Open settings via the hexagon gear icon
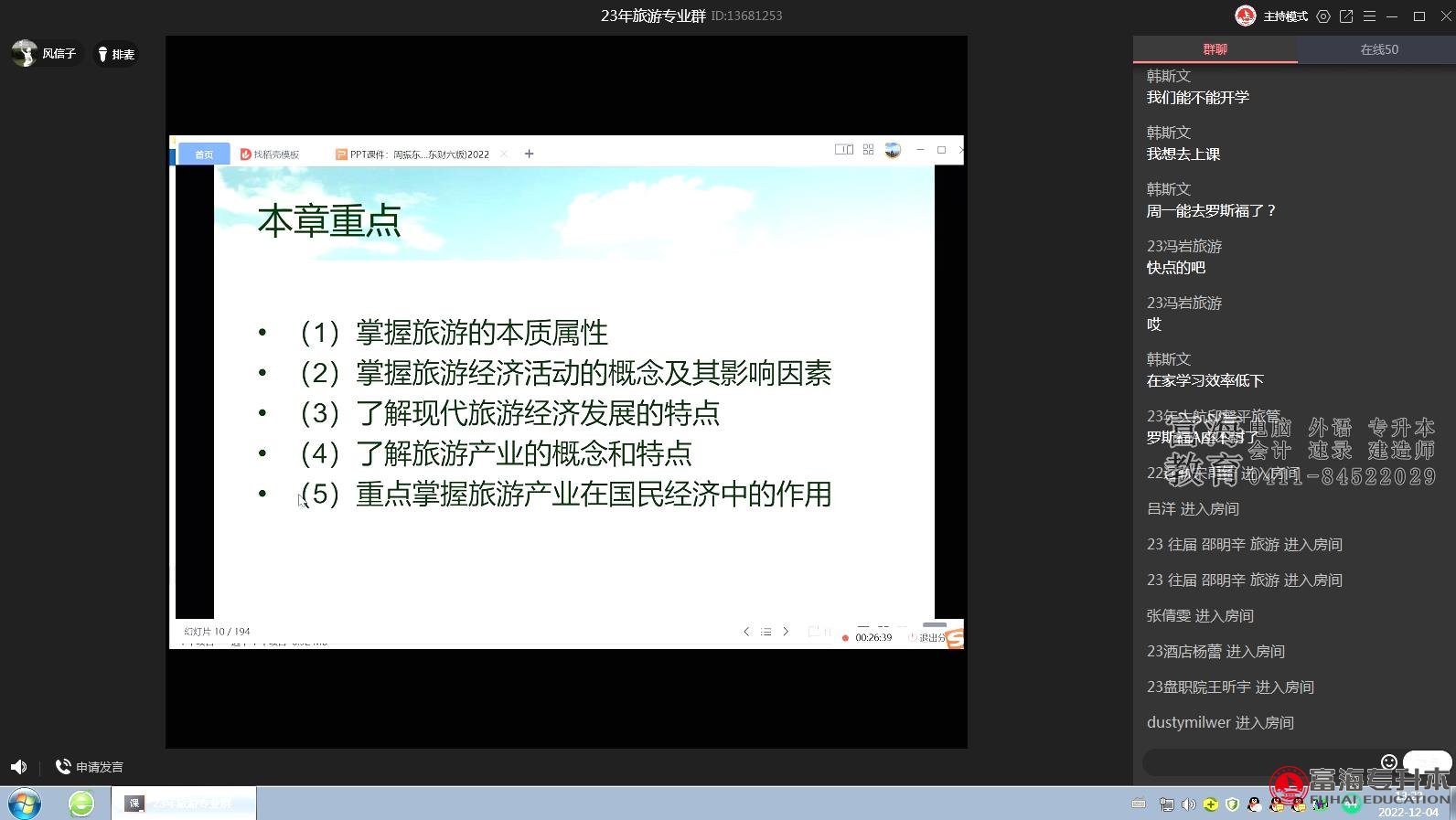Screen dimensions: 1456x820 (x=1322, y=16)
